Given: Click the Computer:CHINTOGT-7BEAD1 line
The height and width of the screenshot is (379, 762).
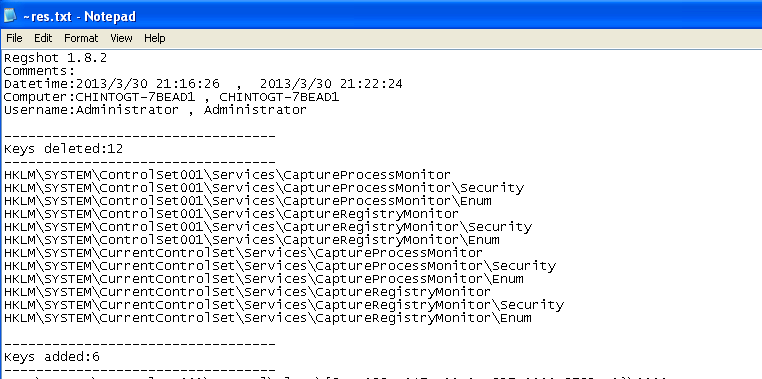Looking at the screenshot, I should coord(171,97).
